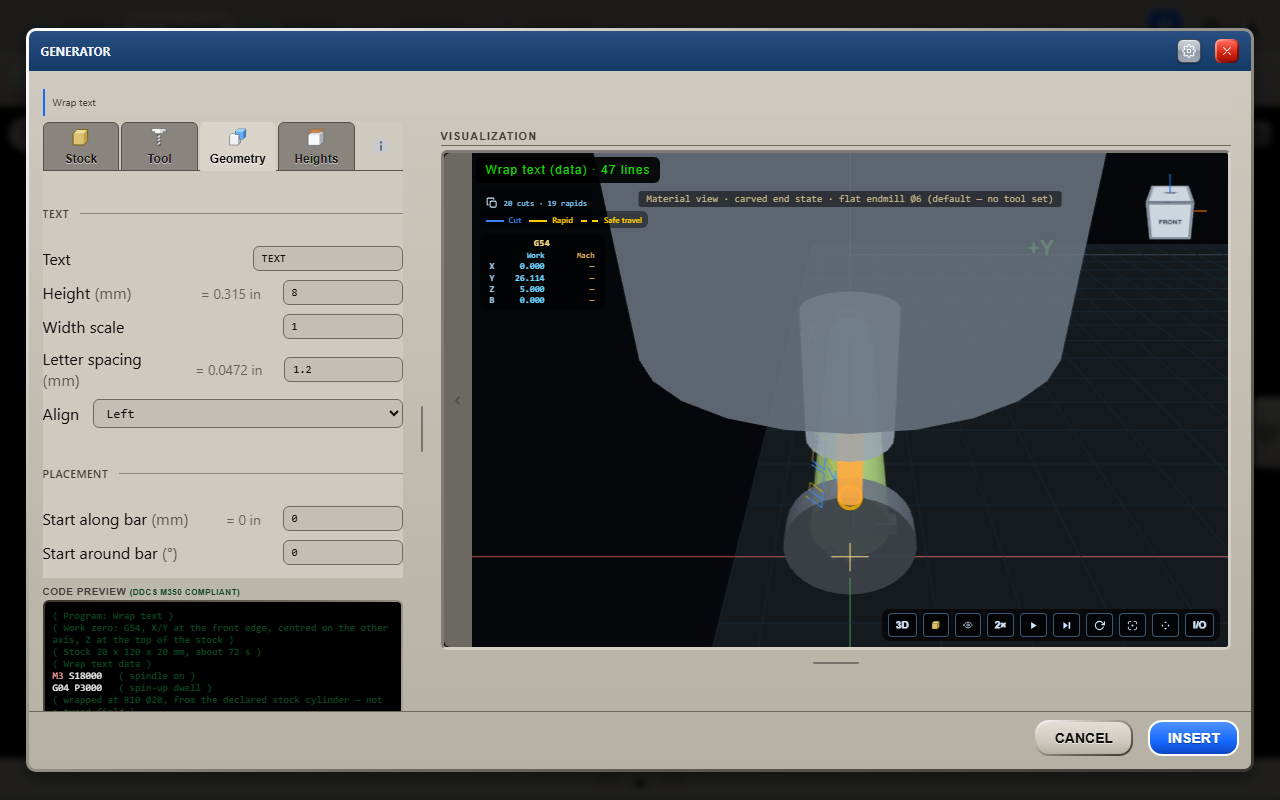Toggle the I/O panel button
Screen dimensions: 1280x800
coord(1198,625)
